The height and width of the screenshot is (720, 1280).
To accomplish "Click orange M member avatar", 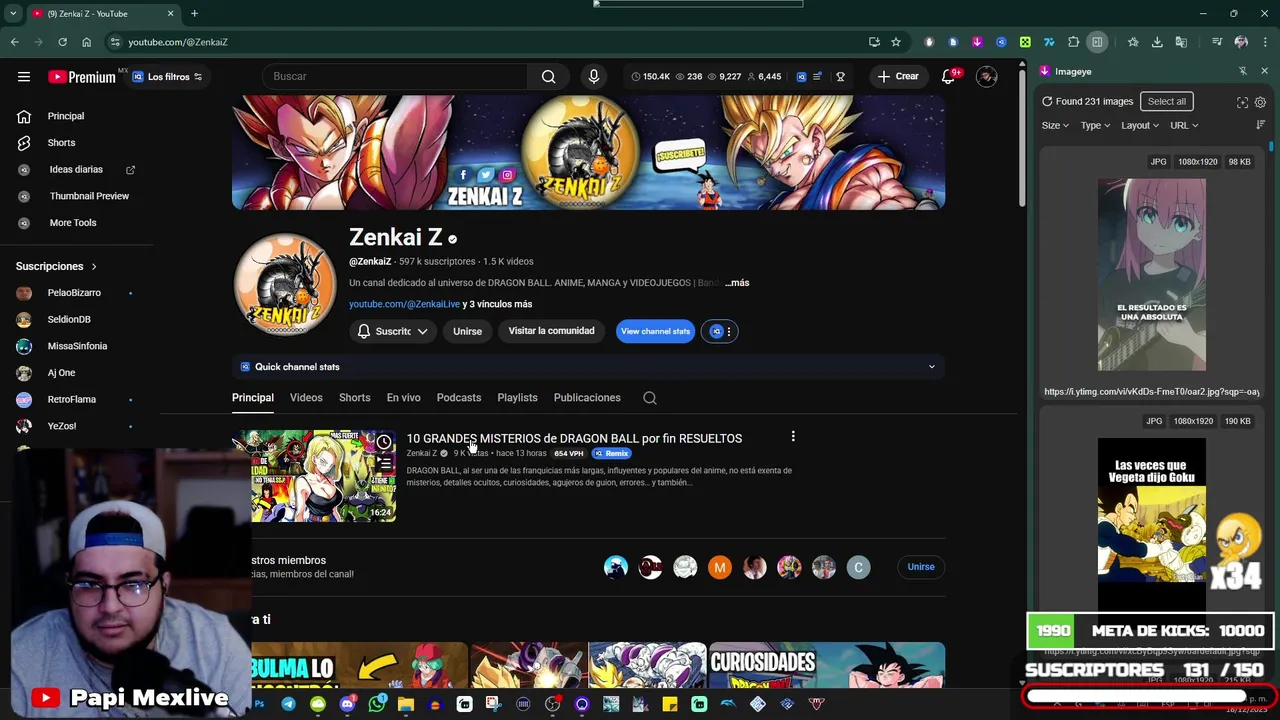I will [x=720, y=568].
